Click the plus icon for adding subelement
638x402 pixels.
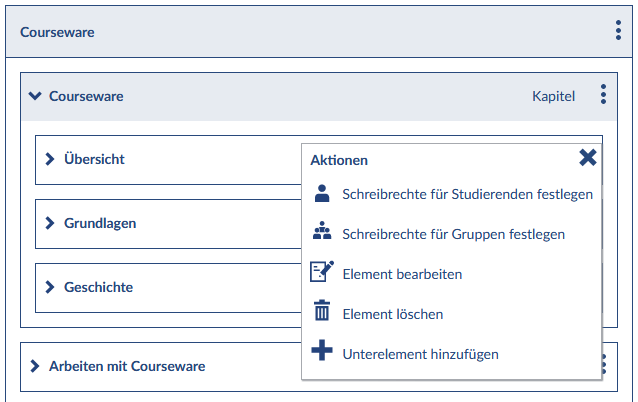pos(322,353)
